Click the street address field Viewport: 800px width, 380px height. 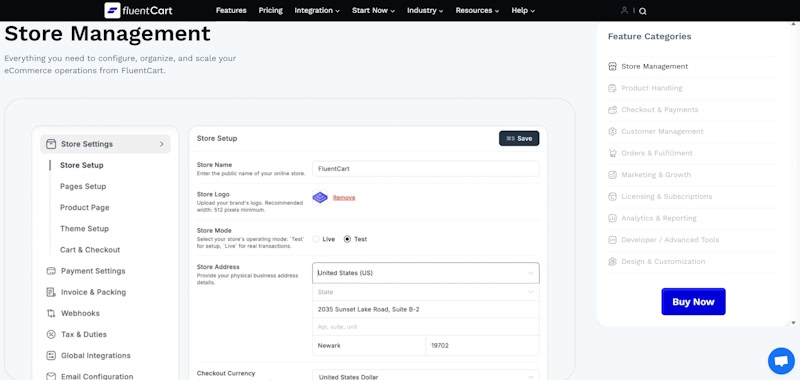click(x=426, y=310)
